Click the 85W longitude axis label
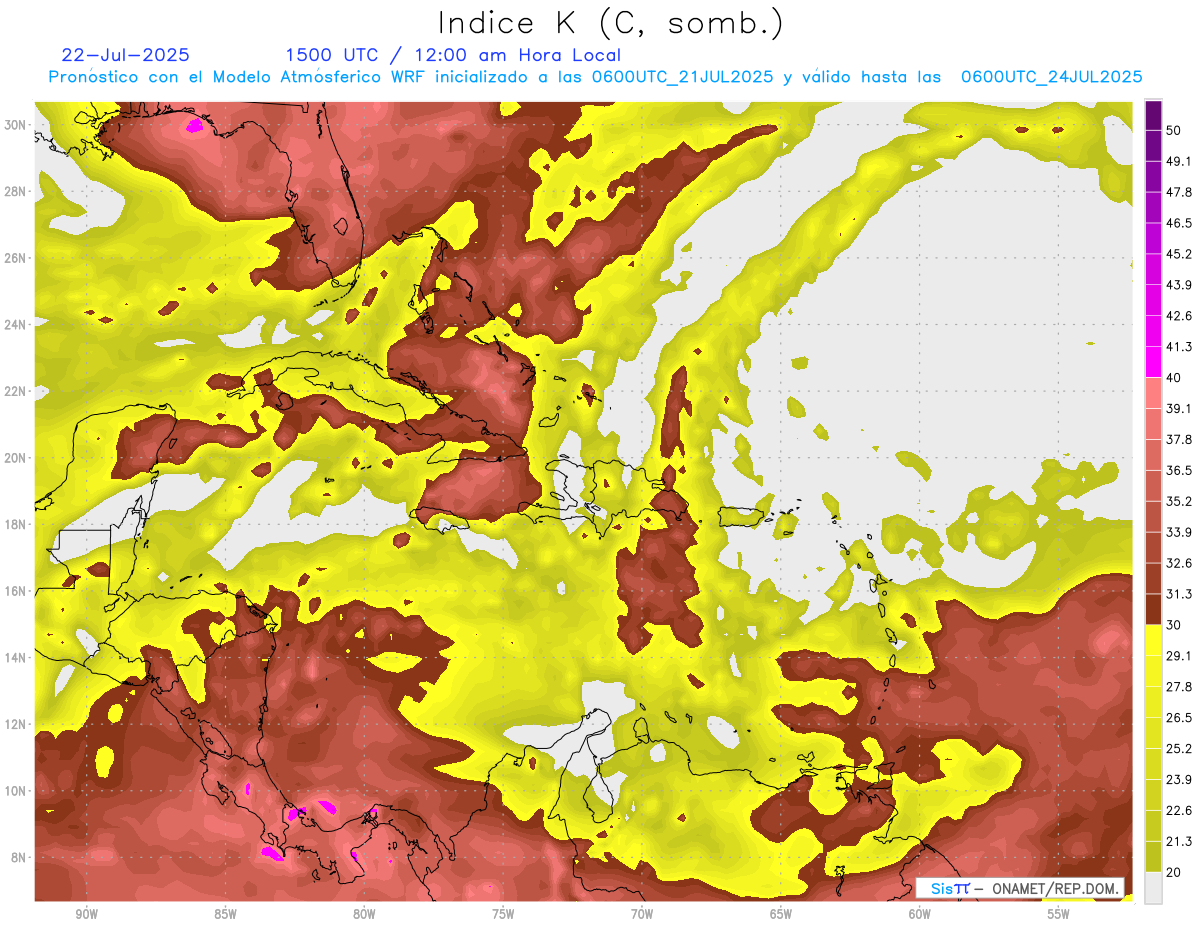The width and height of the screenshot is (1200, 927). pos(225,915)
